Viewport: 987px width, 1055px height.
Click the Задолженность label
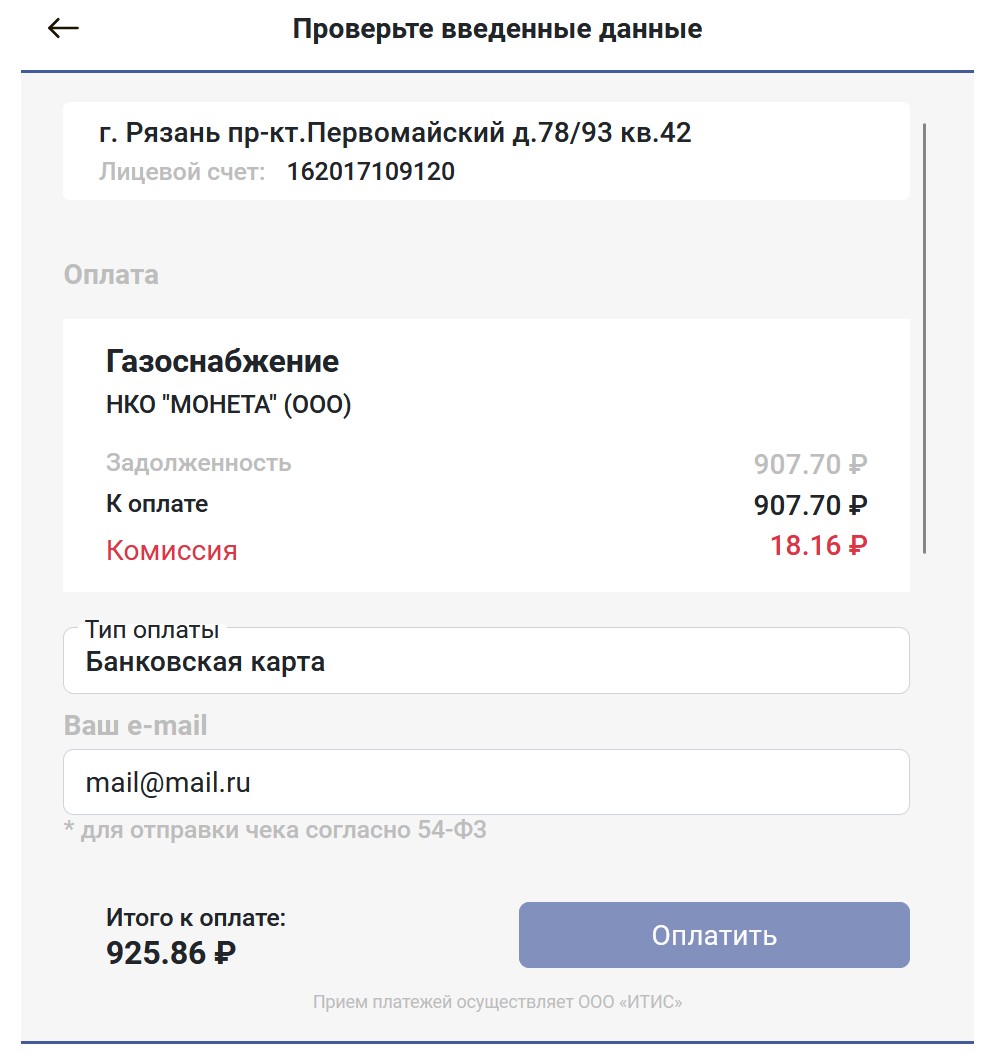(198, 463)
